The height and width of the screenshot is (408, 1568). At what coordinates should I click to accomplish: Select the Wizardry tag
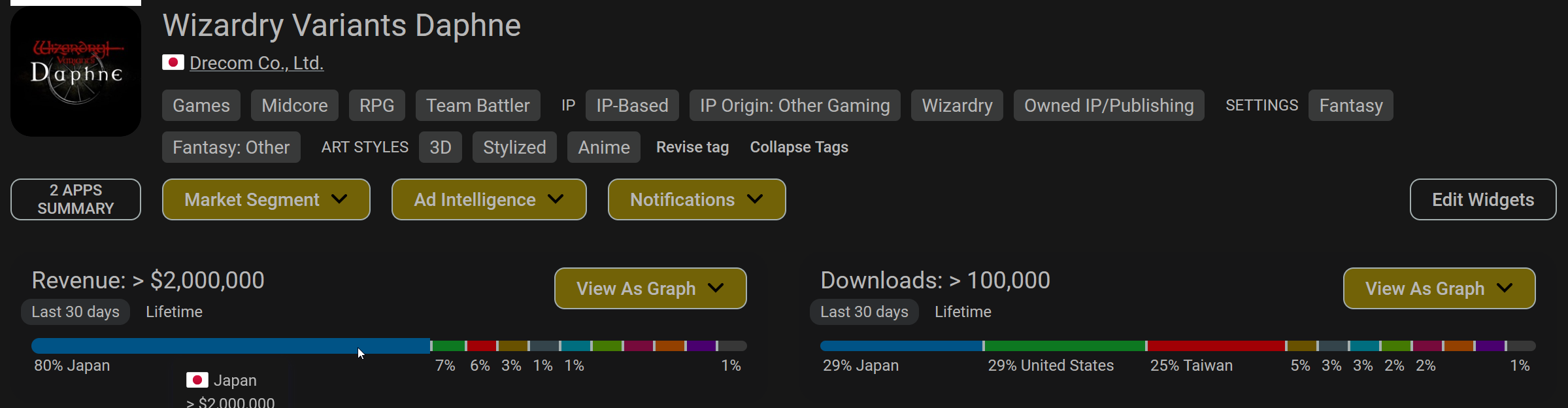tap(957, 105)
